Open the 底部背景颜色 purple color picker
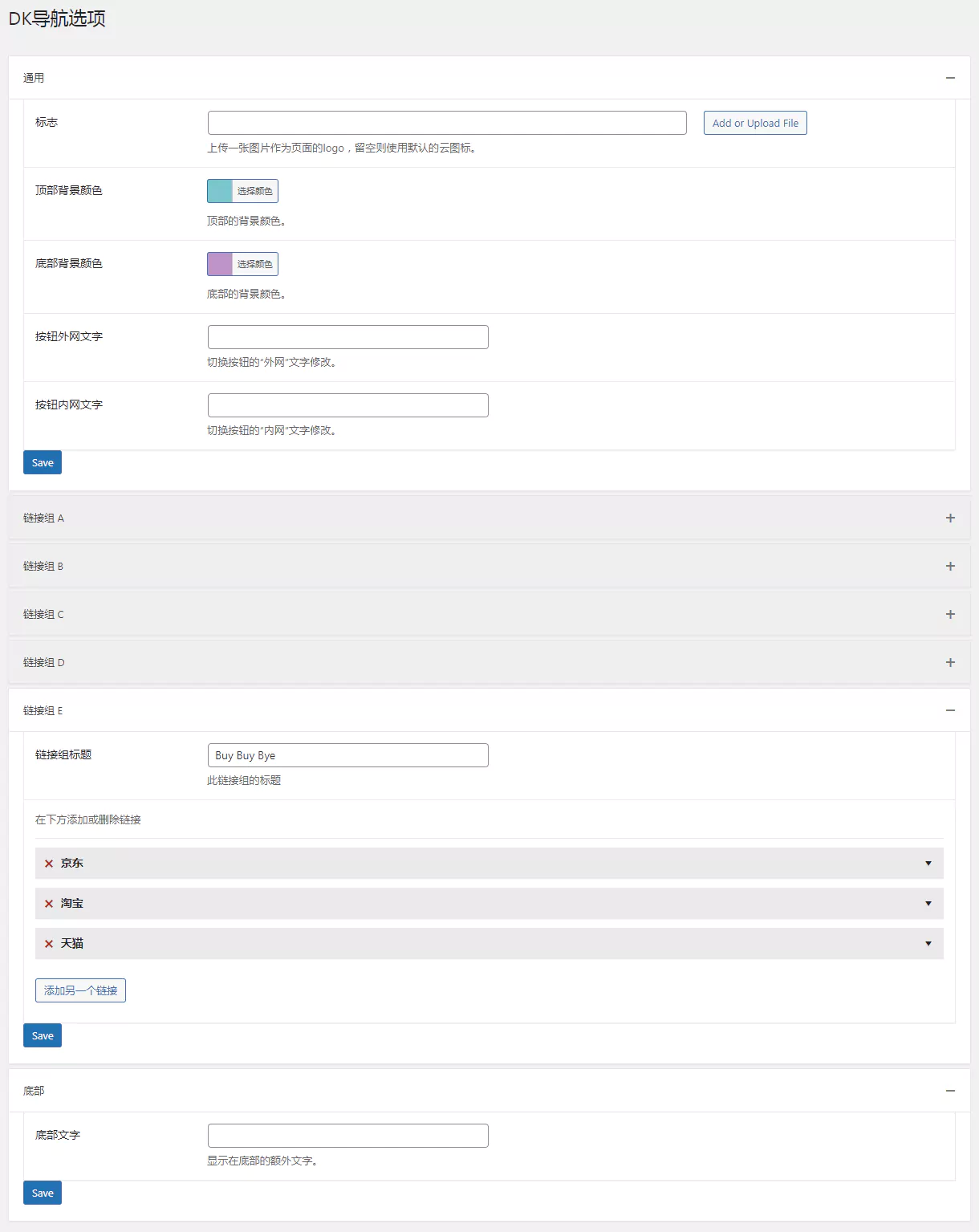 (220, 264)
